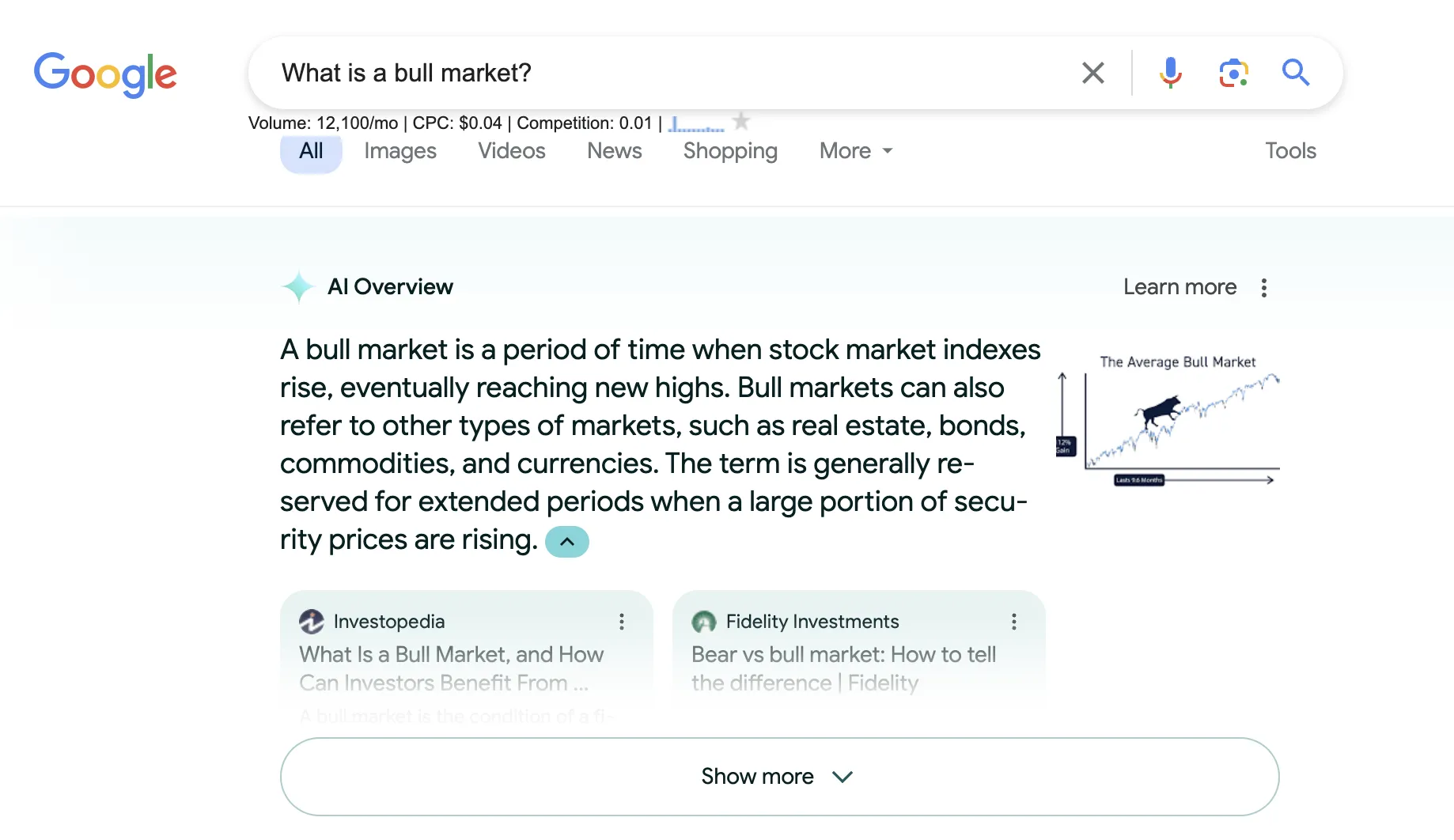This screenshot has height=840, width=1454.
Task: Switch to the Images results tab
Action: (x=399, y=150)
